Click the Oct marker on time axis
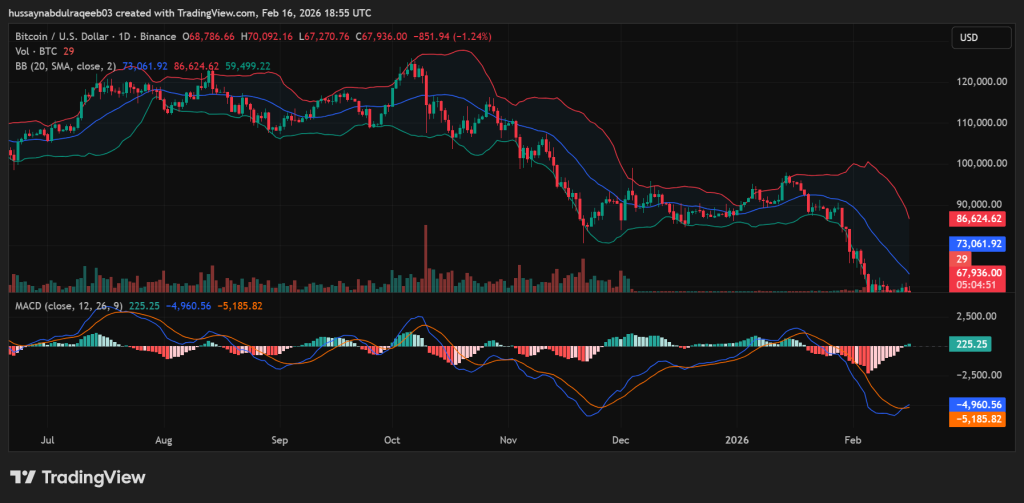This screenshot has width=1024, height=503. click(x=393, y=439)
